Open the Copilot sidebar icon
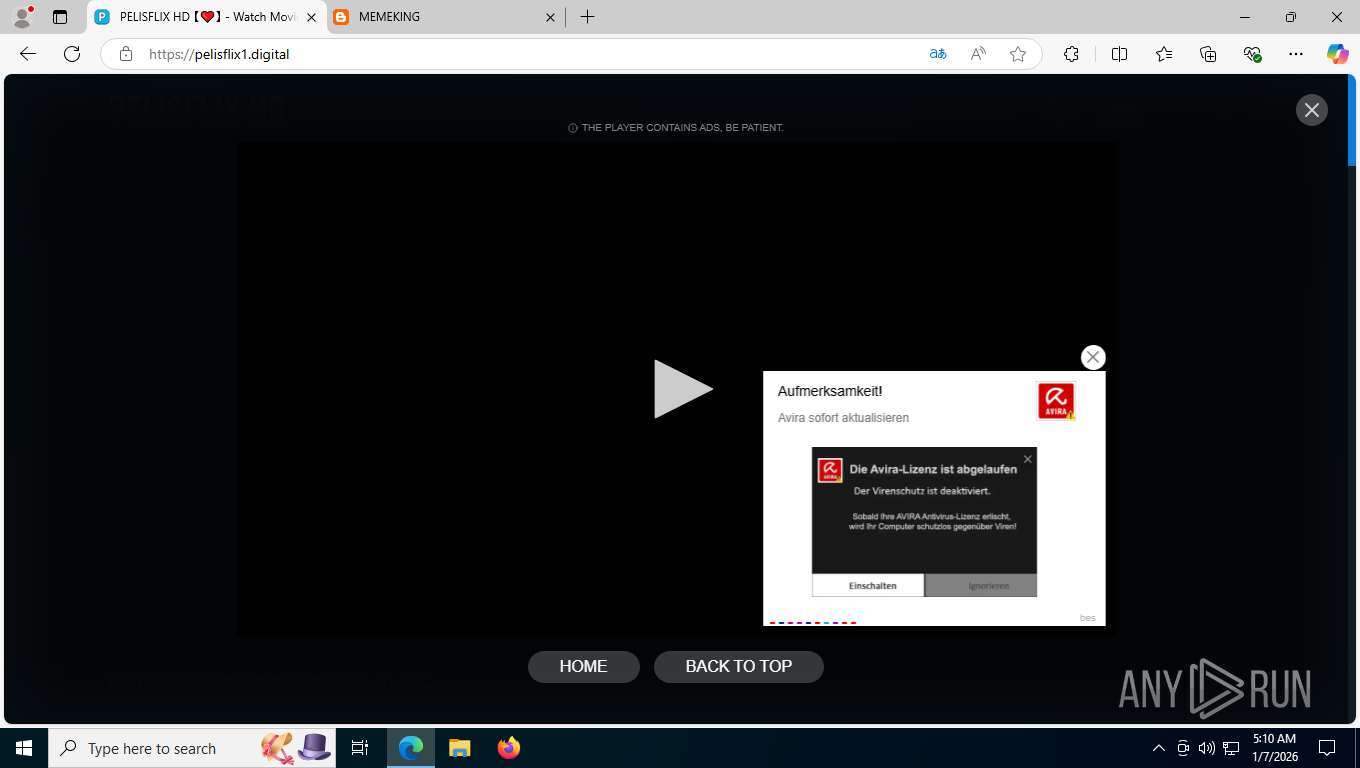The image size is (1360, 768). pos(1338,54)
